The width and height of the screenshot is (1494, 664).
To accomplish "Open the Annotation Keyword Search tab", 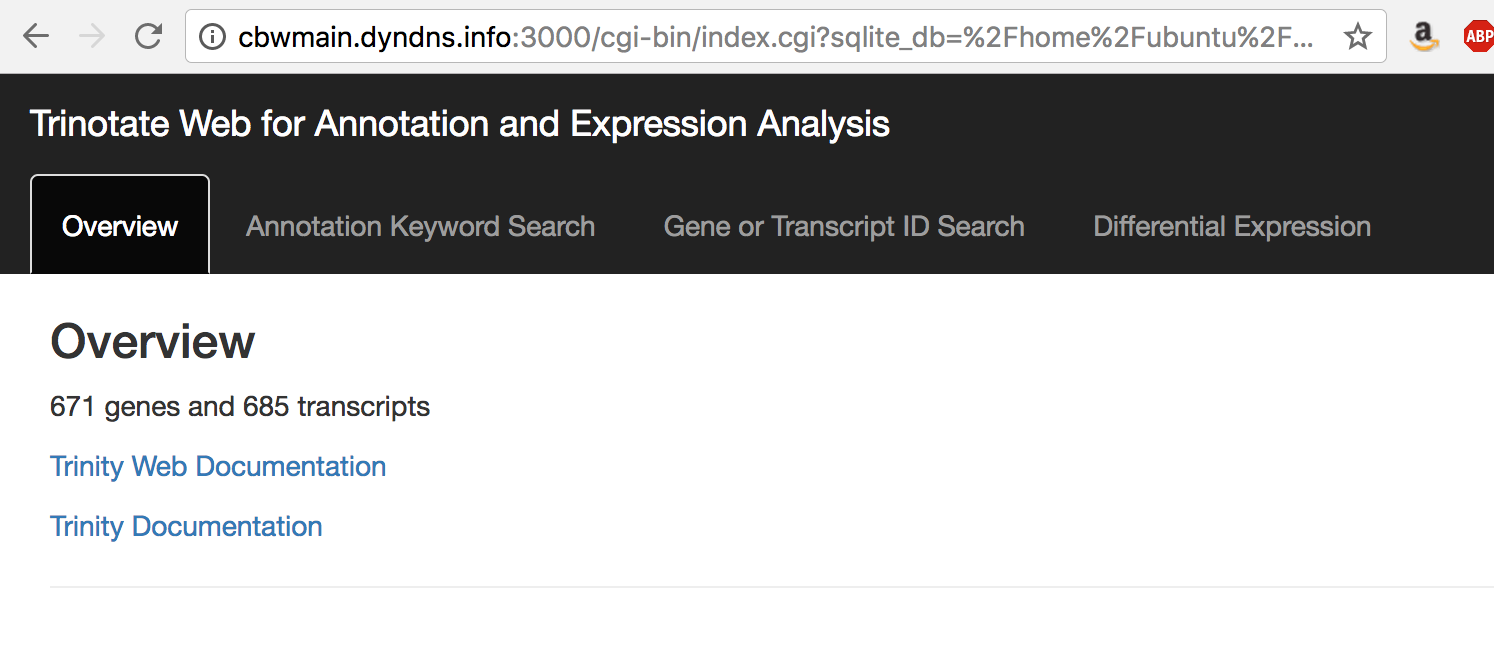I will pyautogui.click(x=420, y=226).
